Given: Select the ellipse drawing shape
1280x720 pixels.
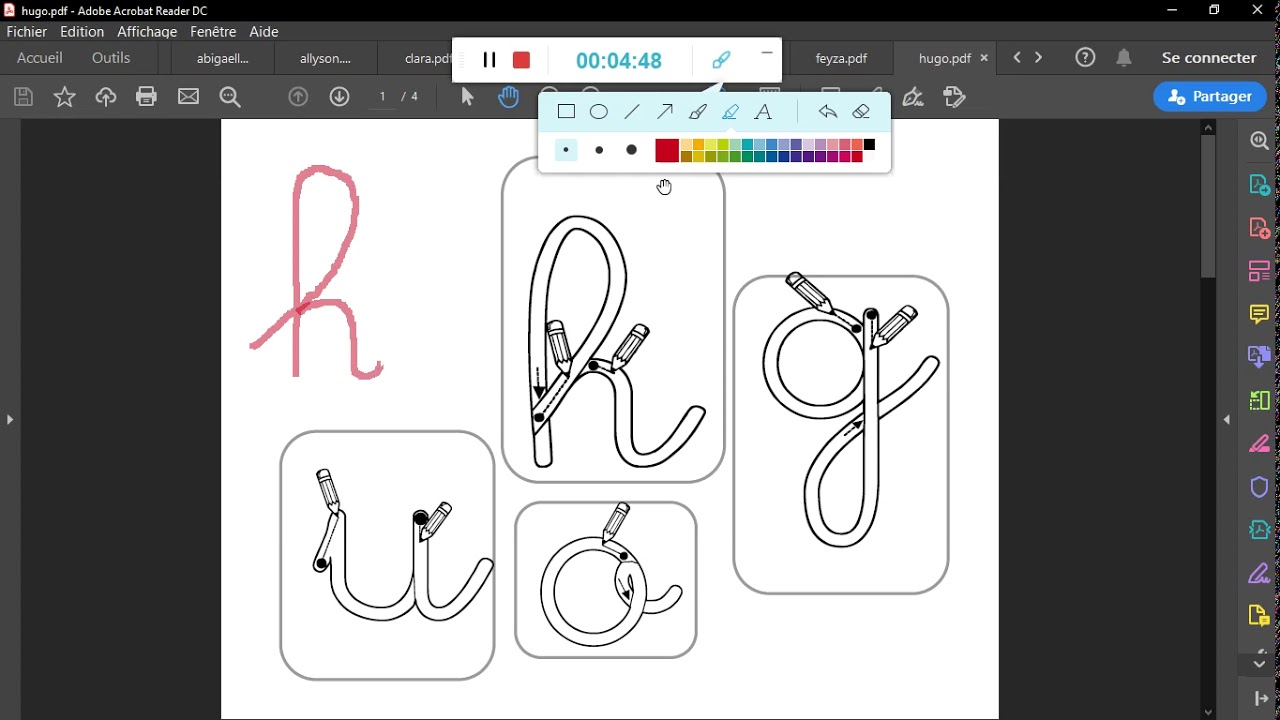Looking at the screenshot, I should (599, 112).
